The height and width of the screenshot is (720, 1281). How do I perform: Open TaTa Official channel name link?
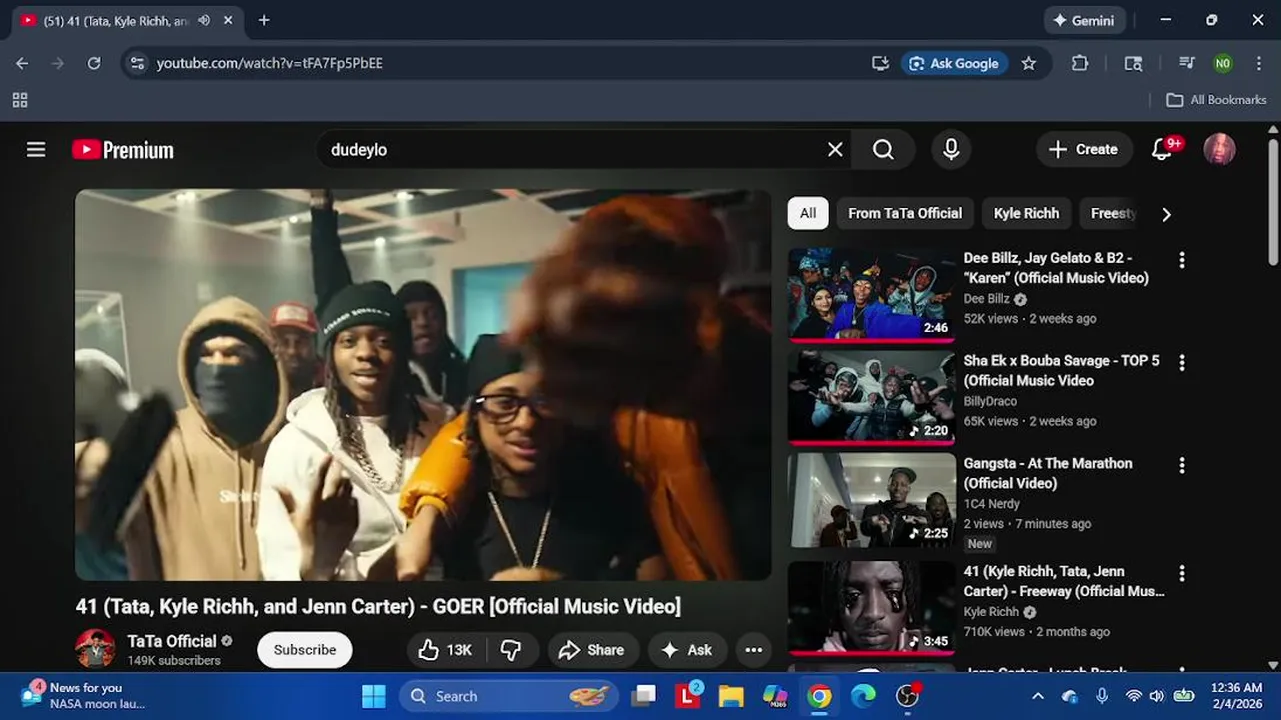(172, 641)
